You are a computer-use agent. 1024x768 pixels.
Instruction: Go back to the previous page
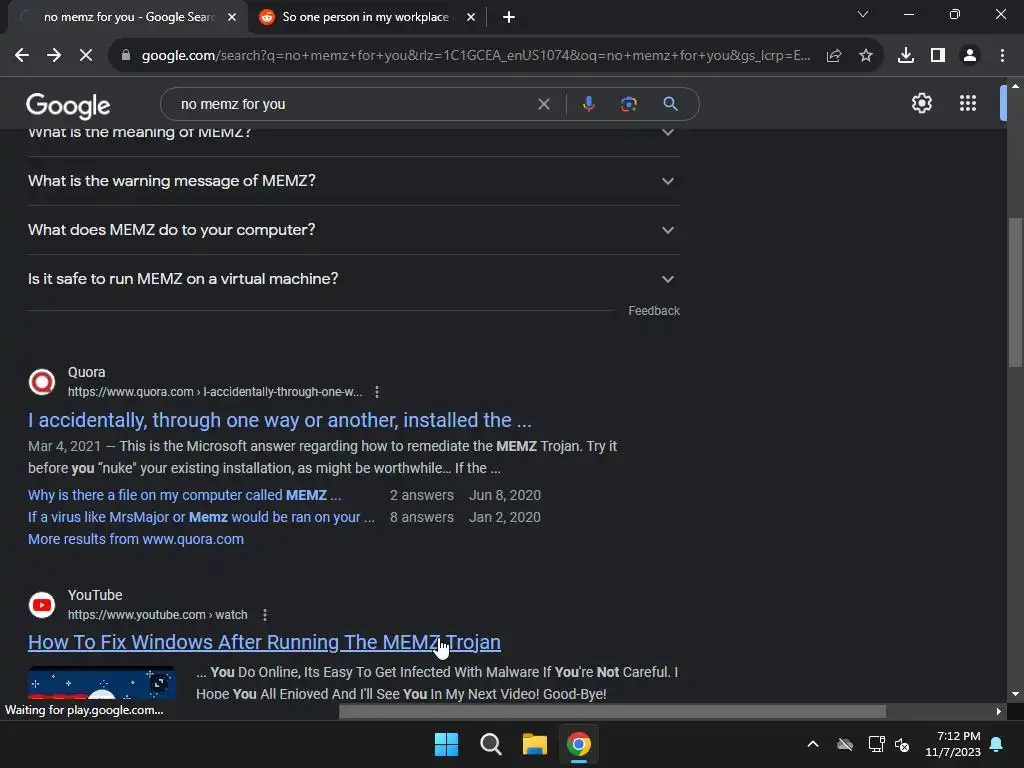22,56
